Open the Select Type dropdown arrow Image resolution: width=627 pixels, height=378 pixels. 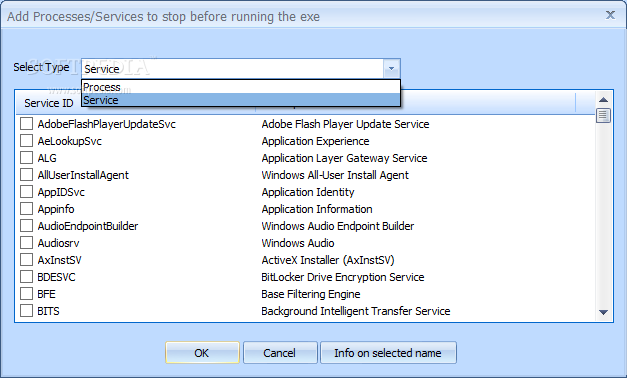pyautogui.click(x=391, y=69)
